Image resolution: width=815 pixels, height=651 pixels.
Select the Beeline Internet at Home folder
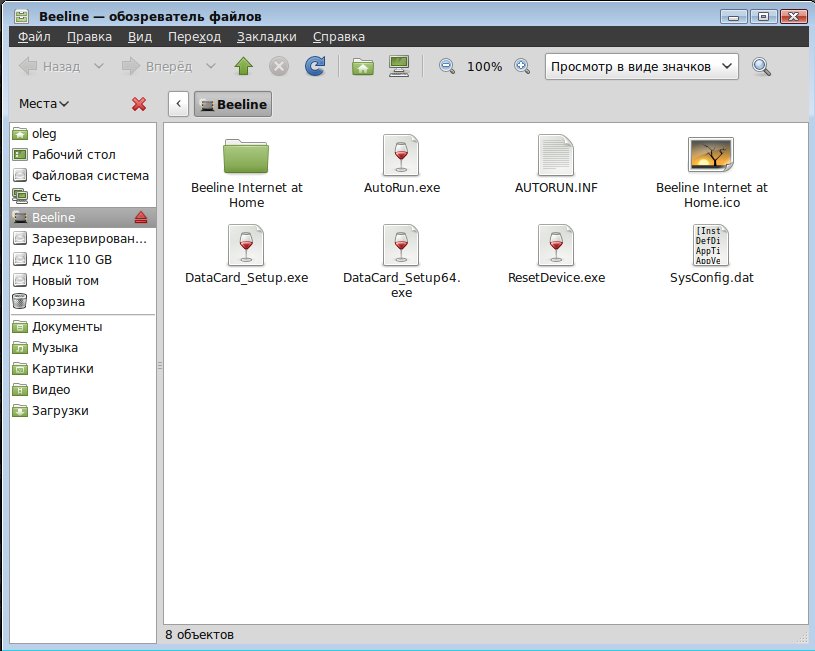tap(246, 173)
